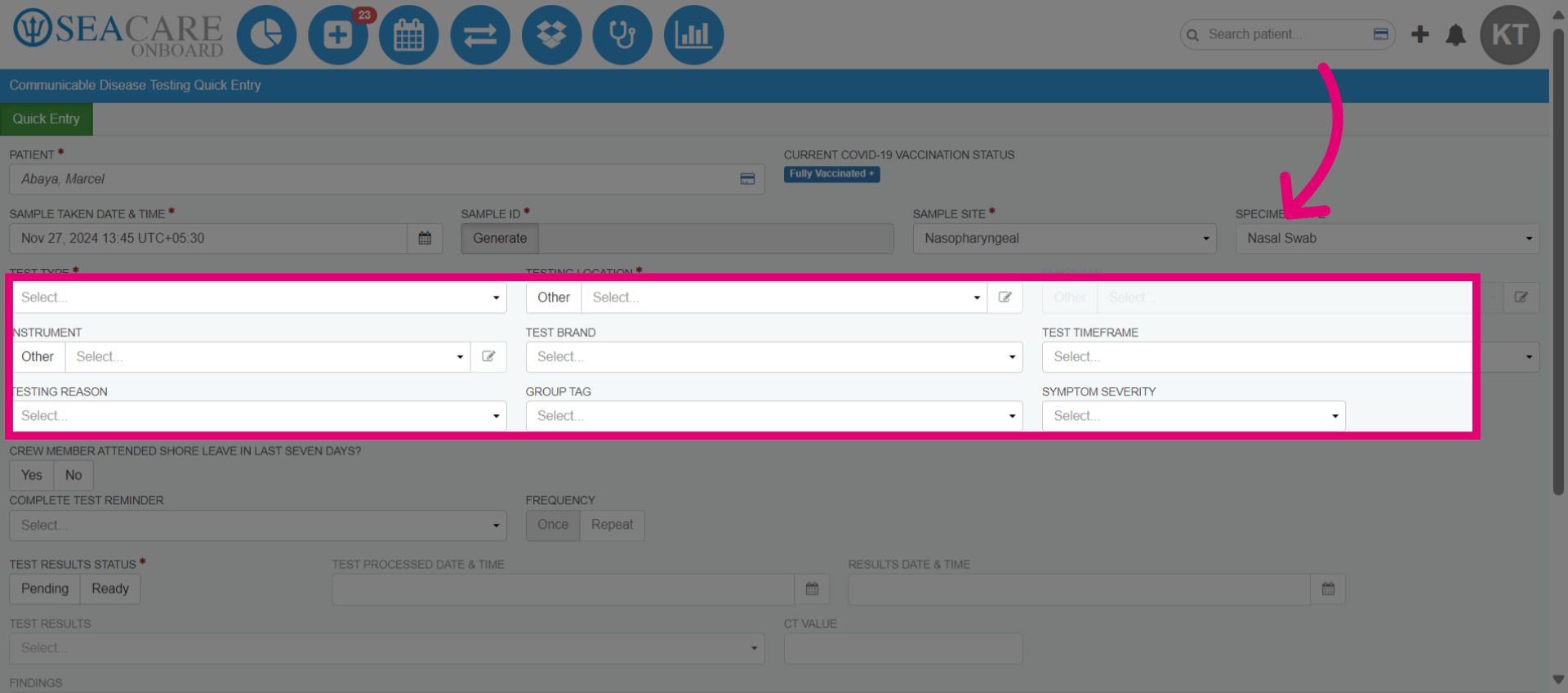Open the Symptom Severity dropdown
Viewport: 1568px width, 693px height.
coord(1194,416)
